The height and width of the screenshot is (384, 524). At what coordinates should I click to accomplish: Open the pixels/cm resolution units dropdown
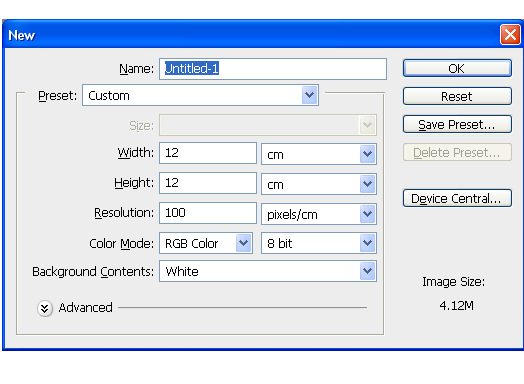[x=318, y=214]
